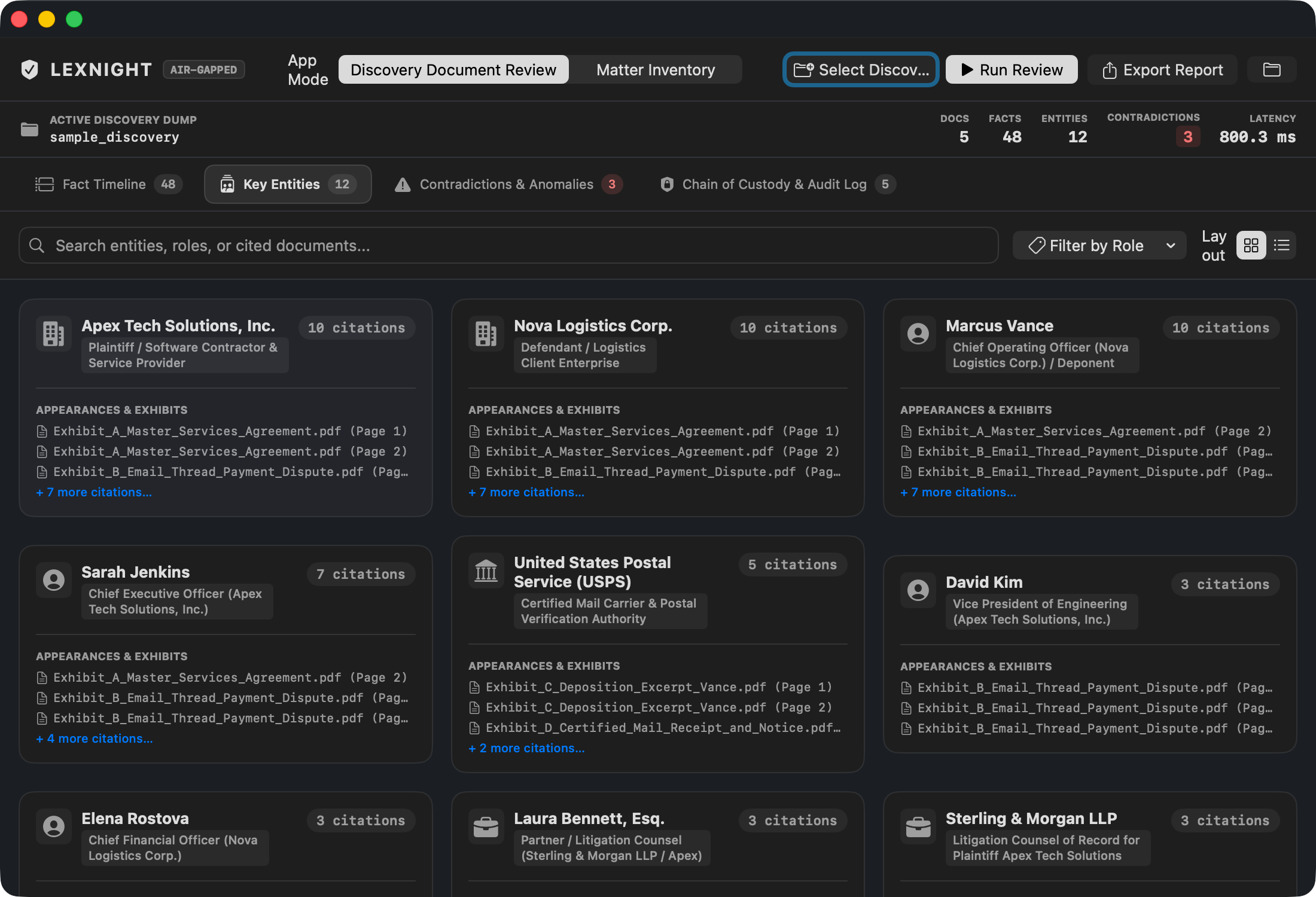Click the Entities count value 12

pyautogui.click(x=1077, y=137)
